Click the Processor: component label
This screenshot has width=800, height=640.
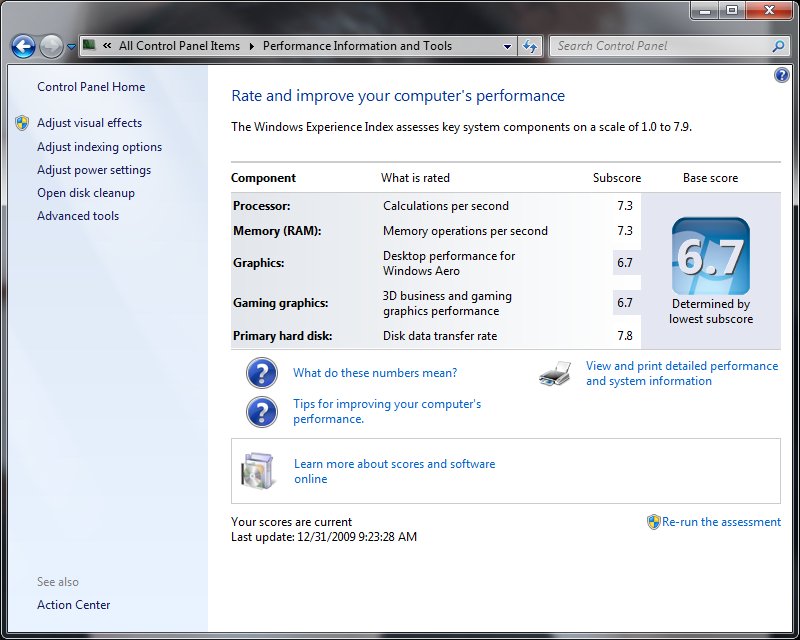coord(262,206)
